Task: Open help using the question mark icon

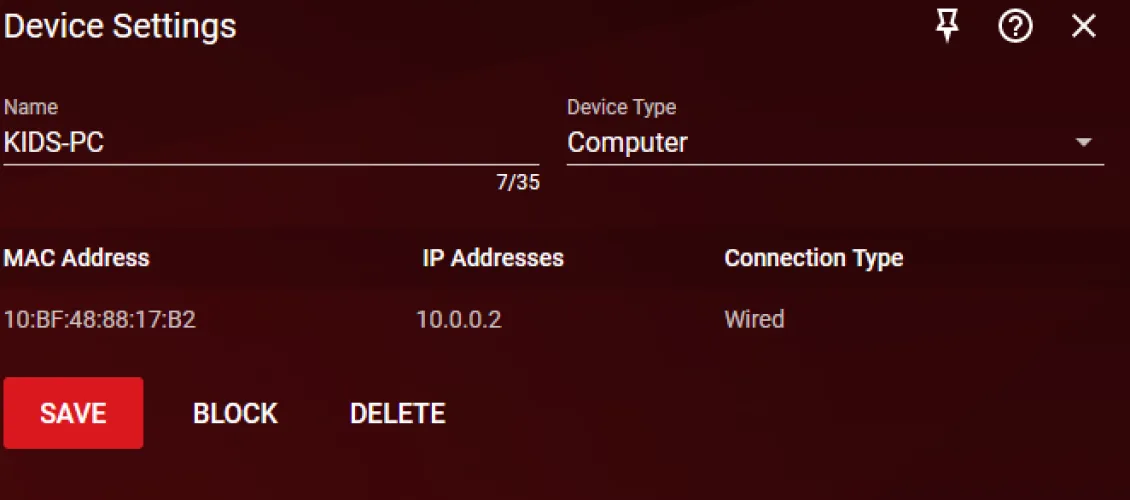Action: (x=1015, y=27)
